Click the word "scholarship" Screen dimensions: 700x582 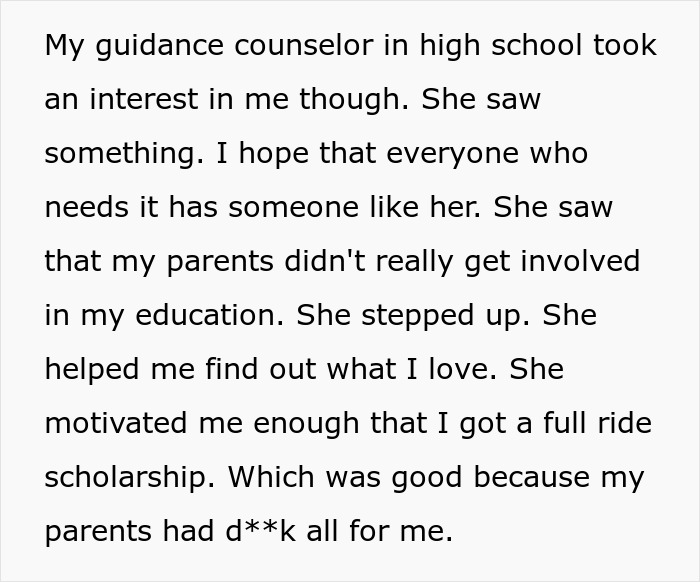pos(124,477)
